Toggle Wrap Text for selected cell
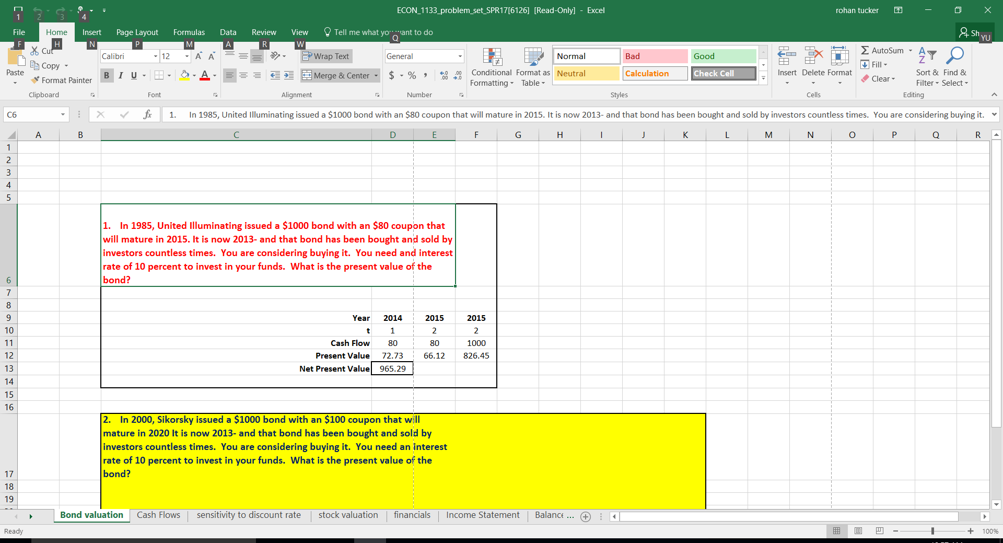The width and height of the screenshot is (1003, 543). pyautogui.click(x=326, y=56)
